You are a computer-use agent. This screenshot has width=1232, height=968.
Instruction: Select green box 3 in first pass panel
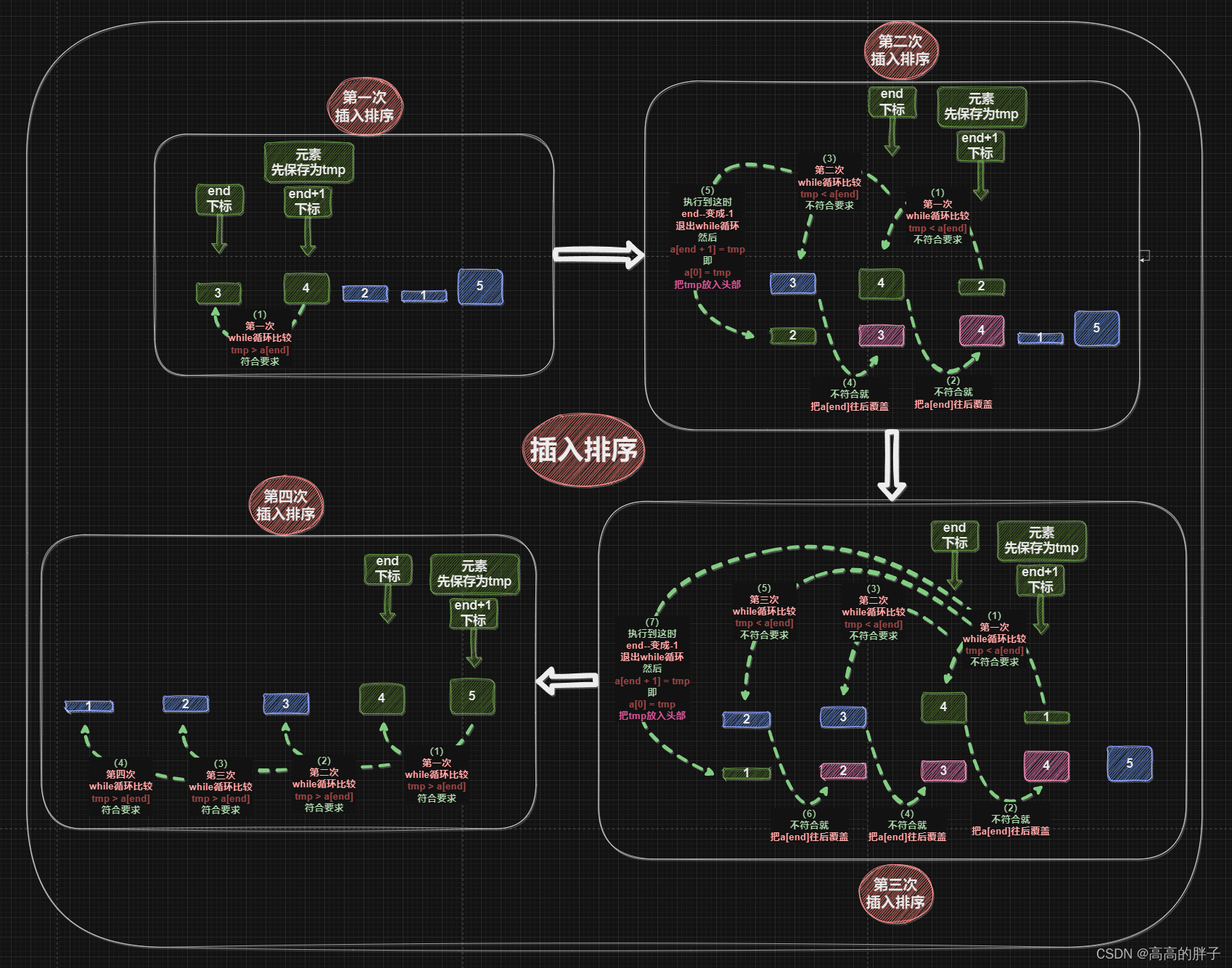coord(218,293)
